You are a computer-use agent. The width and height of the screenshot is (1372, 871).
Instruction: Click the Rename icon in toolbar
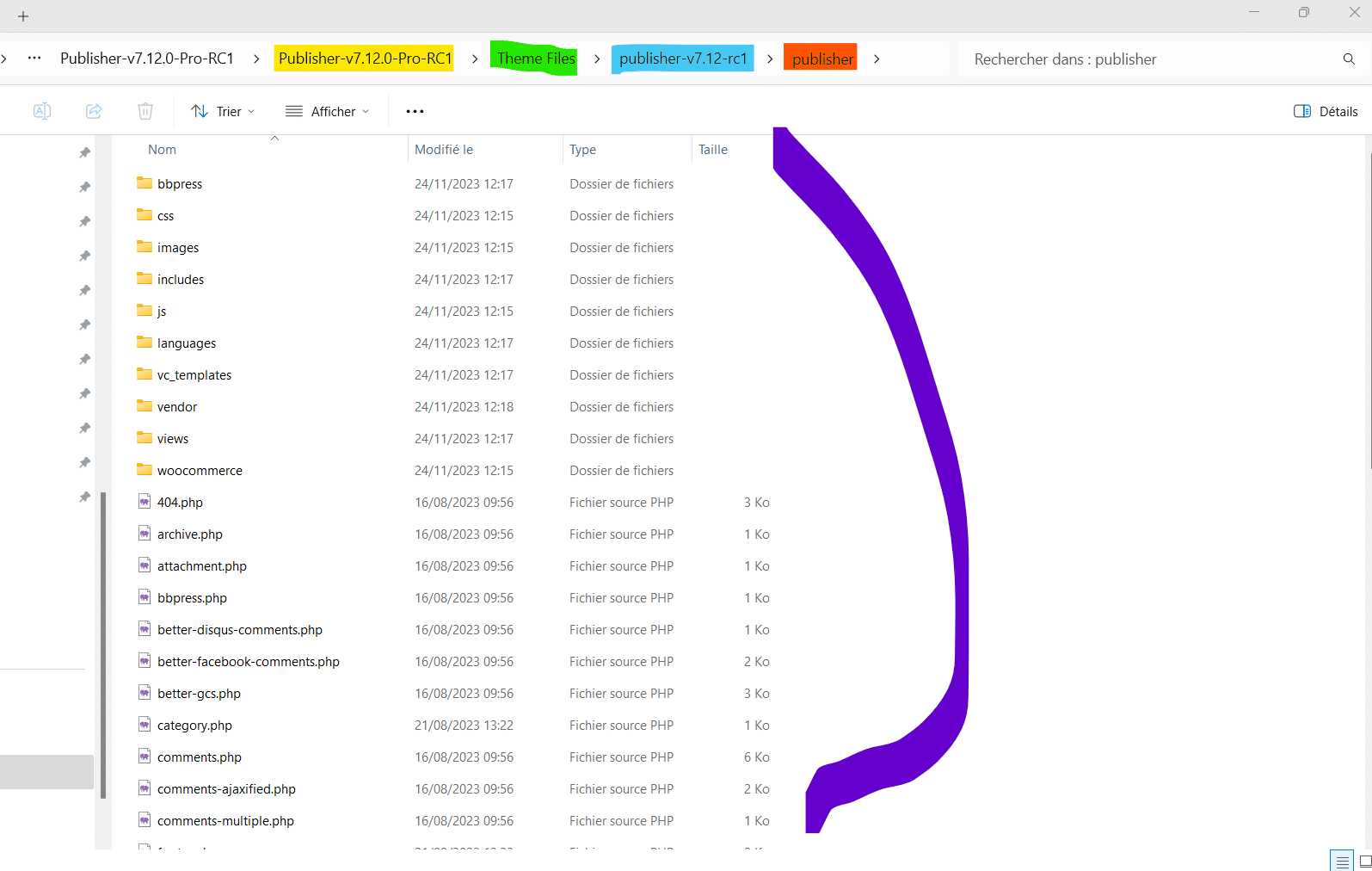[41, 111]
